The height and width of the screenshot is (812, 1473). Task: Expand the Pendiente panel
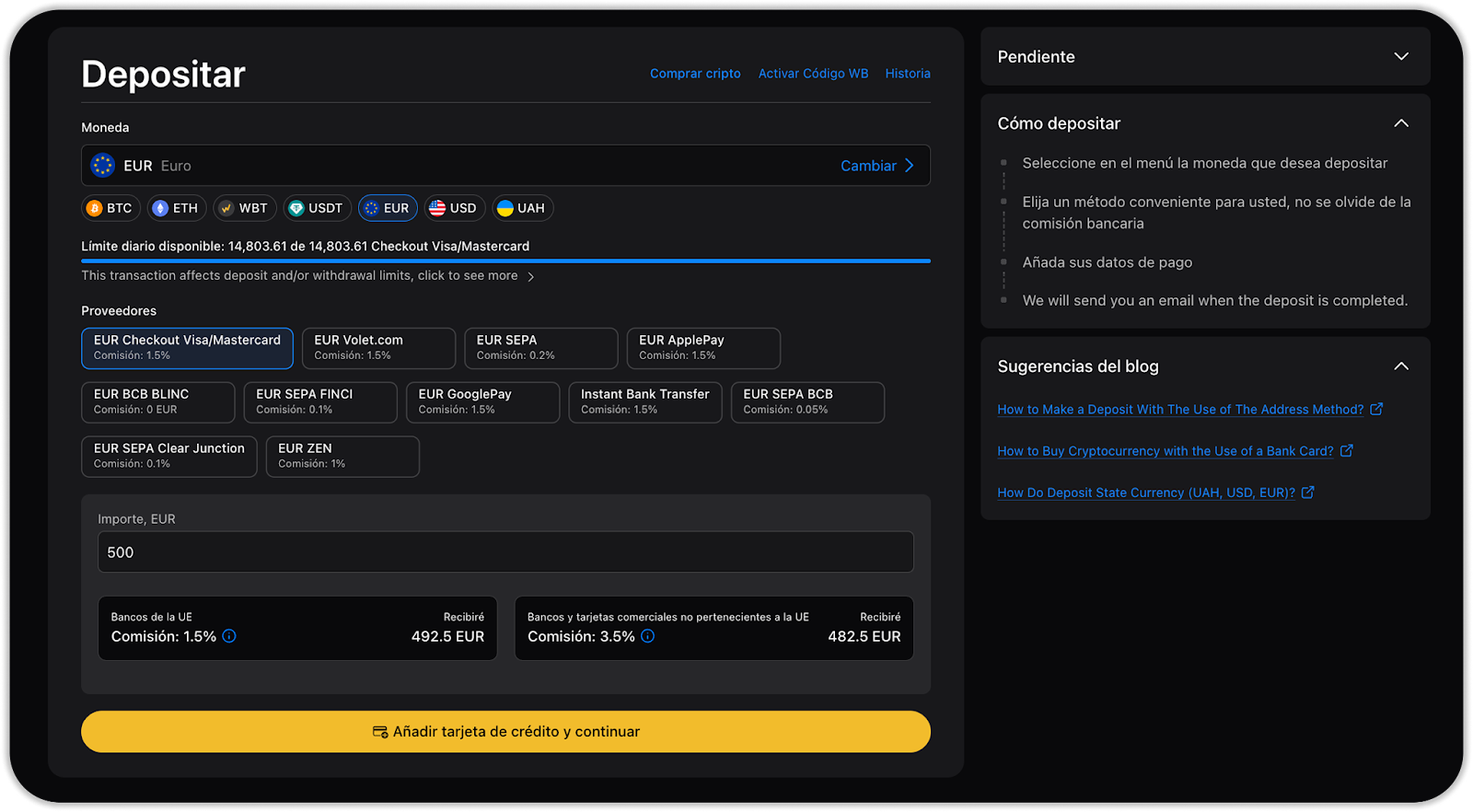pos(1400,57)
